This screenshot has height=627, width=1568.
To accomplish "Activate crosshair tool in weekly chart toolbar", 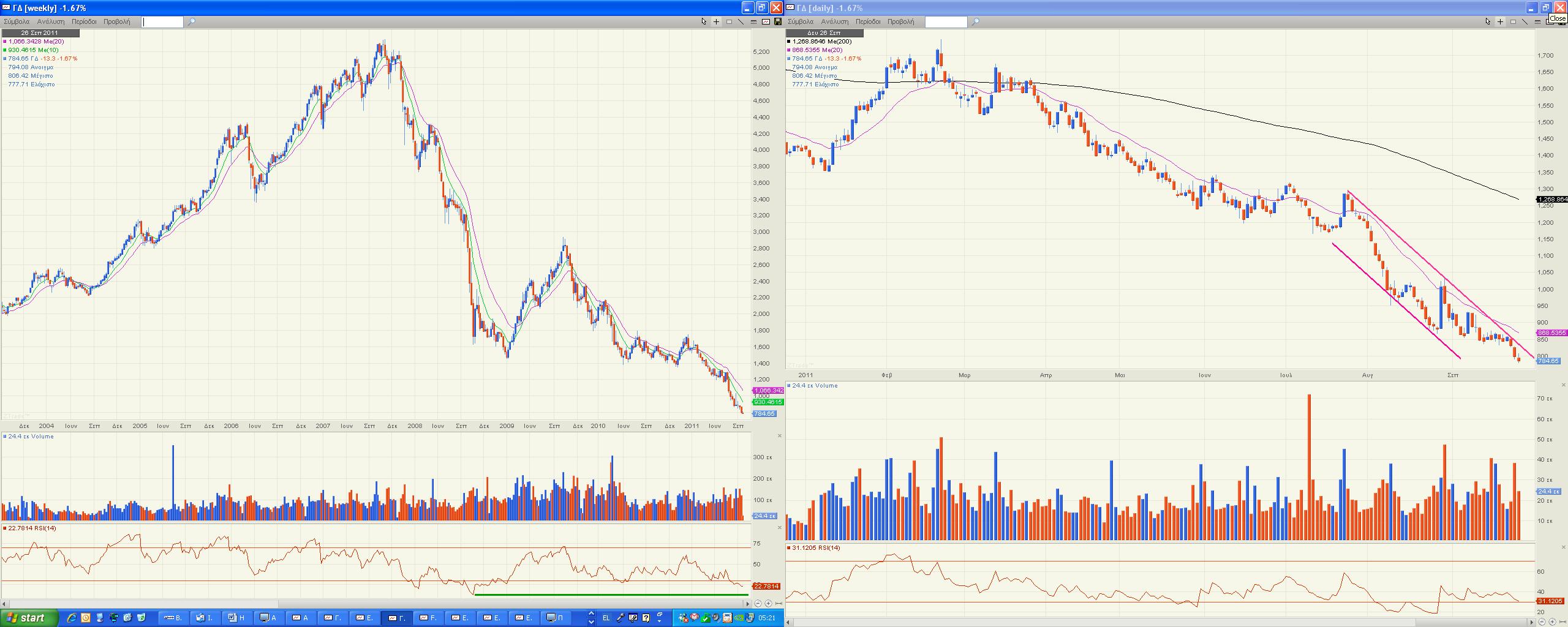I will (x=716, y=21).
